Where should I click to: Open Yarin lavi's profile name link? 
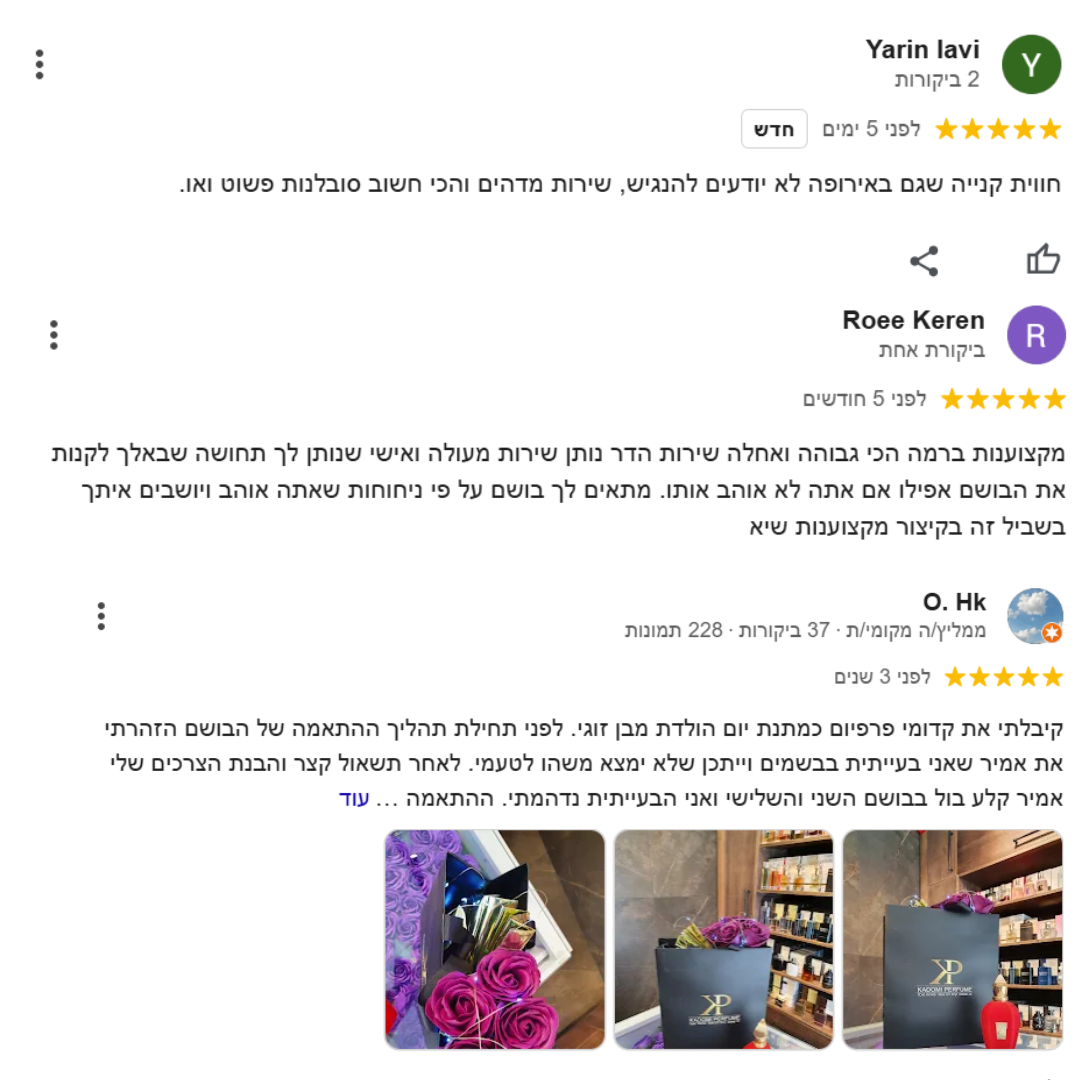(x=922, y=50)
